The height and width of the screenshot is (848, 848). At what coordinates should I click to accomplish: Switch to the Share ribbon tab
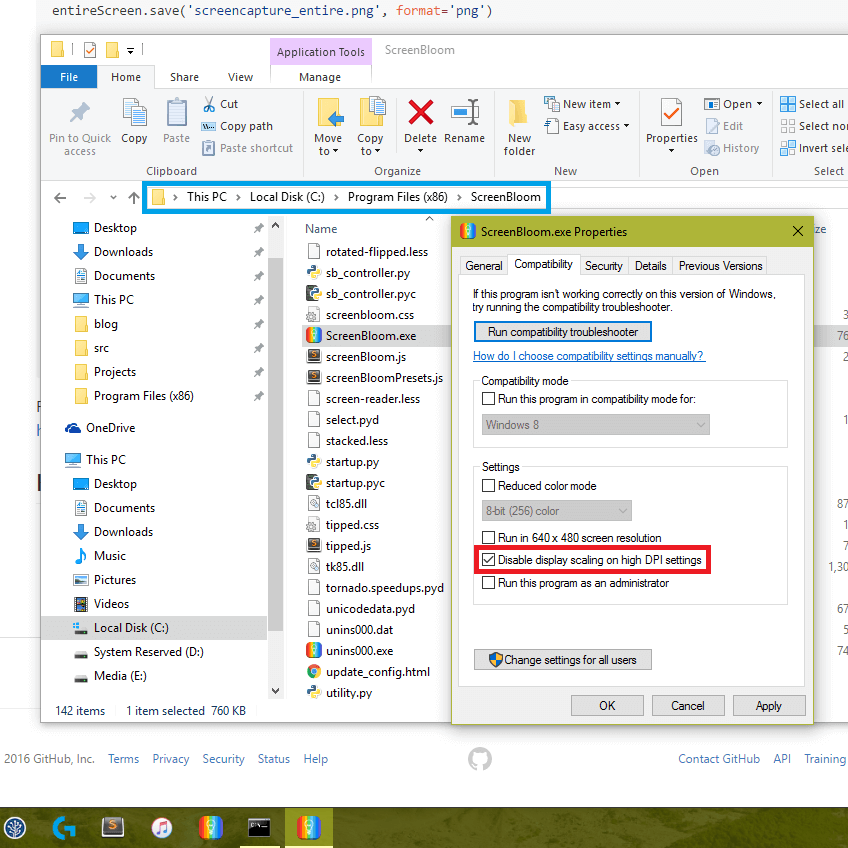coord(184,77)
